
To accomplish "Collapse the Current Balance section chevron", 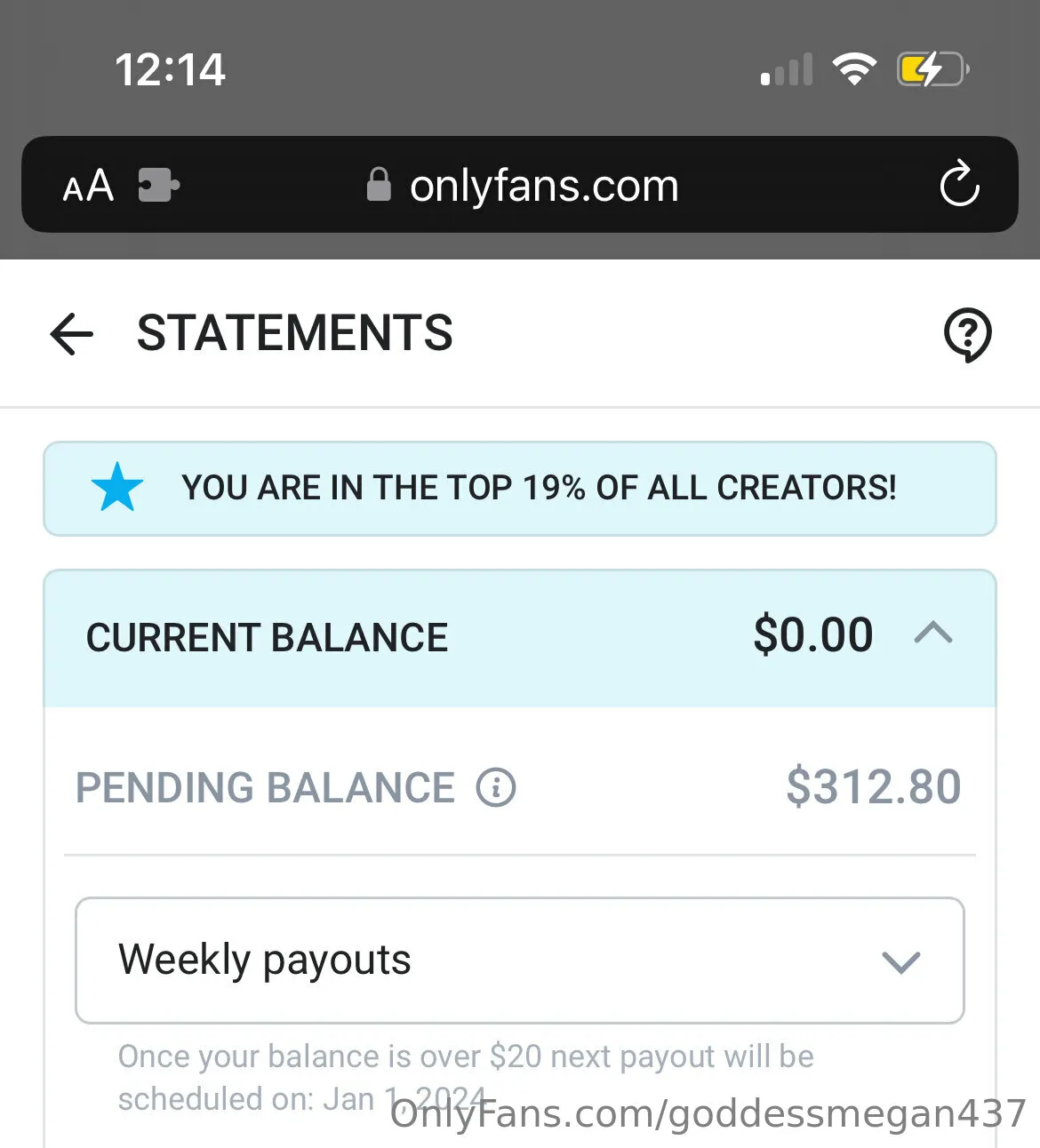I will [933, 634].
